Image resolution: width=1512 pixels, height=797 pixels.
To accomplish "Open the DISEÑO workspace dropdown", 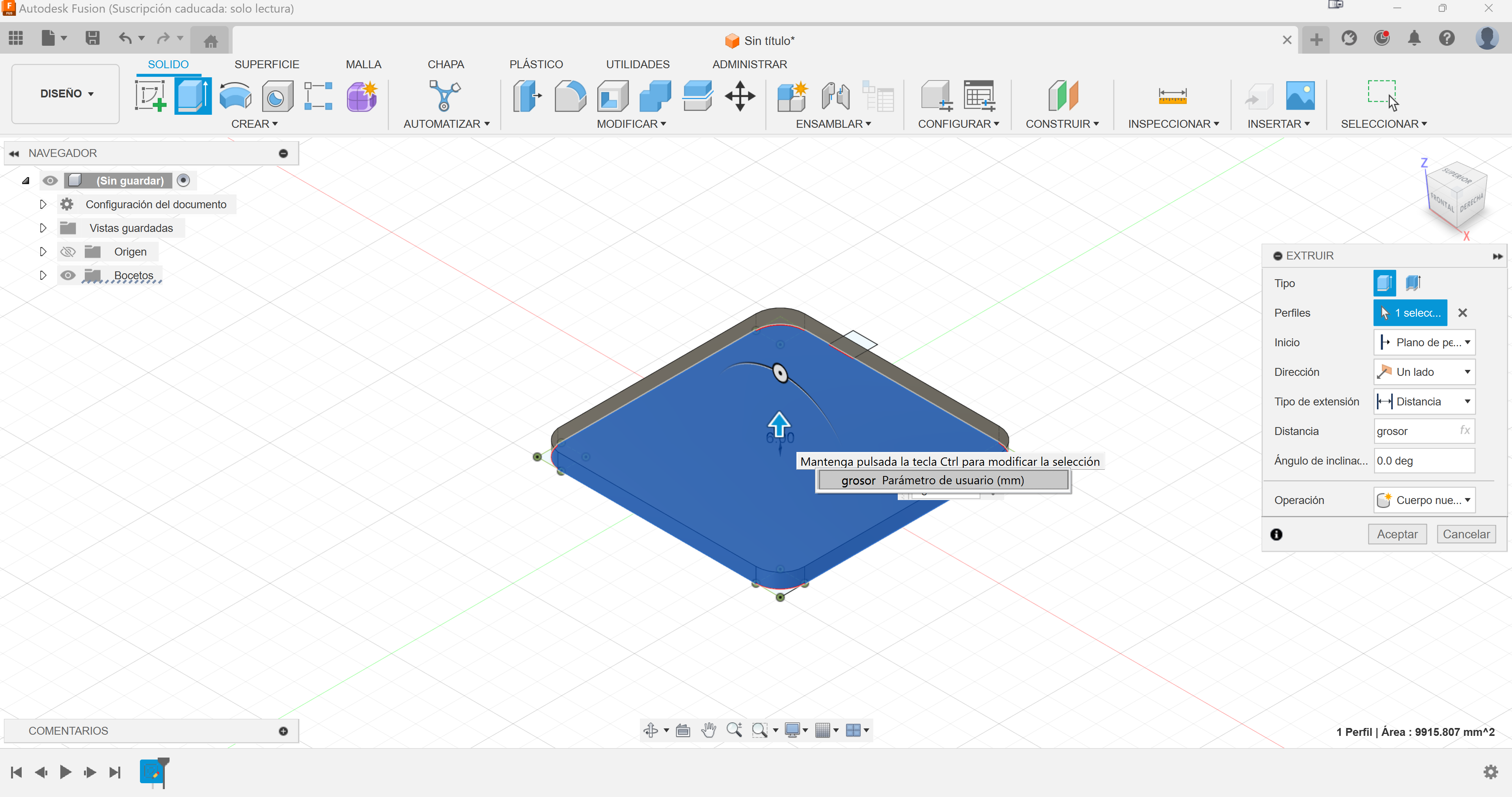I will [66, 94].
